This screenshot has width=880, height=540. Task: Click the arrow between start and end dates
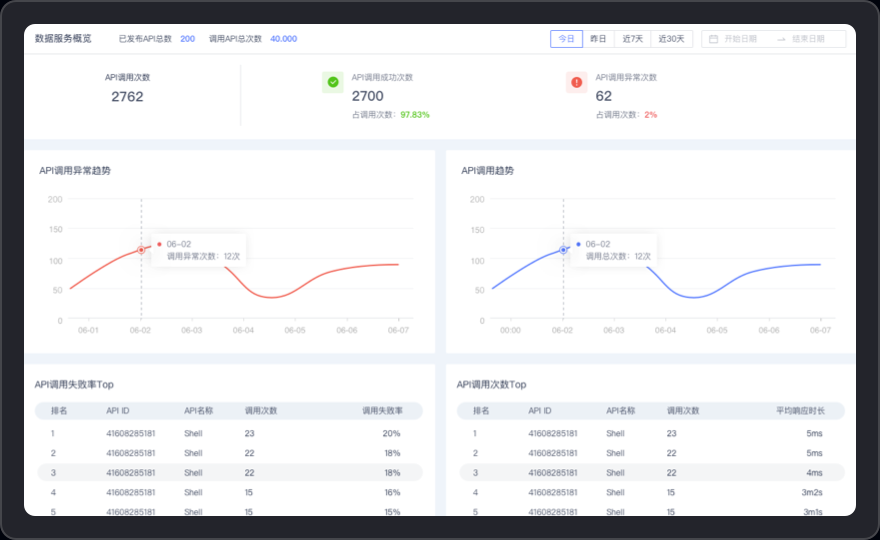776,39
